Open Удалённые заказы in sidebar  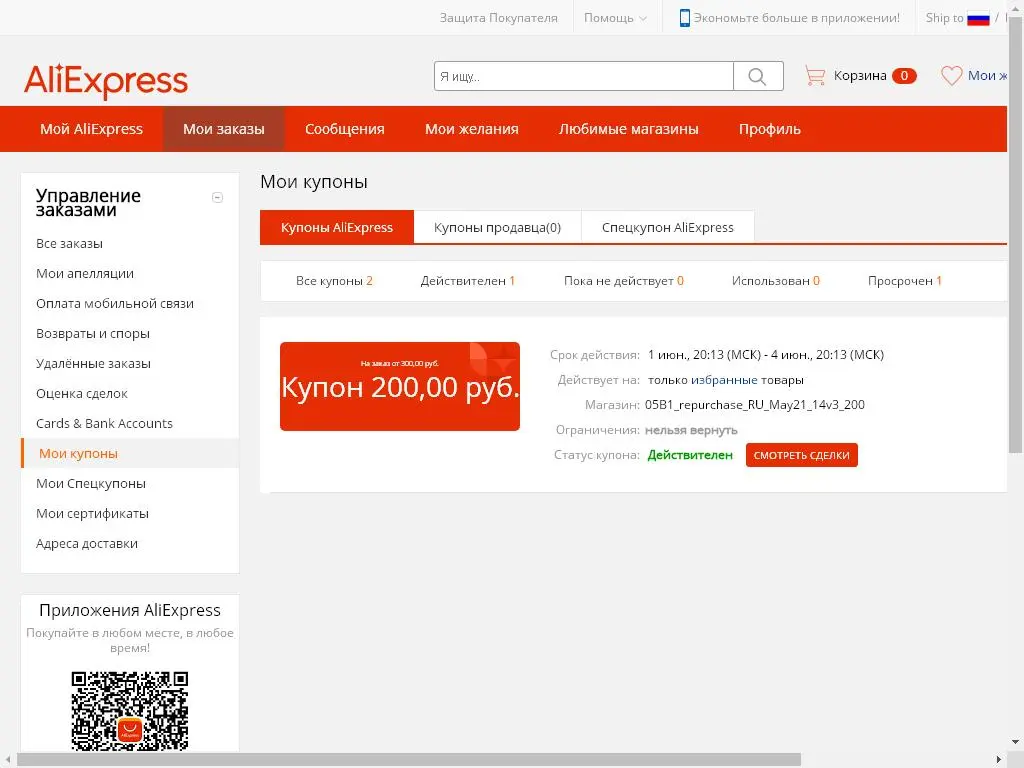(x=93, y=364)
